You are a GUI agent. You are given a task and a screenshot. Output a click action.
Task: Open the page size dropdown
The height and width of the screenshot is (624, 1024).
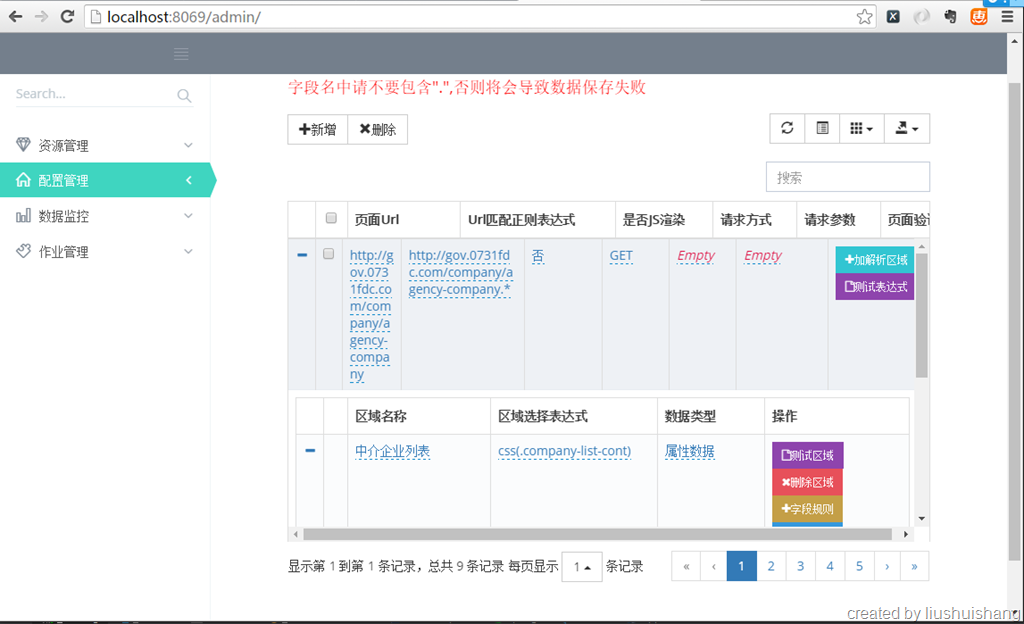[x=581, y=566]
